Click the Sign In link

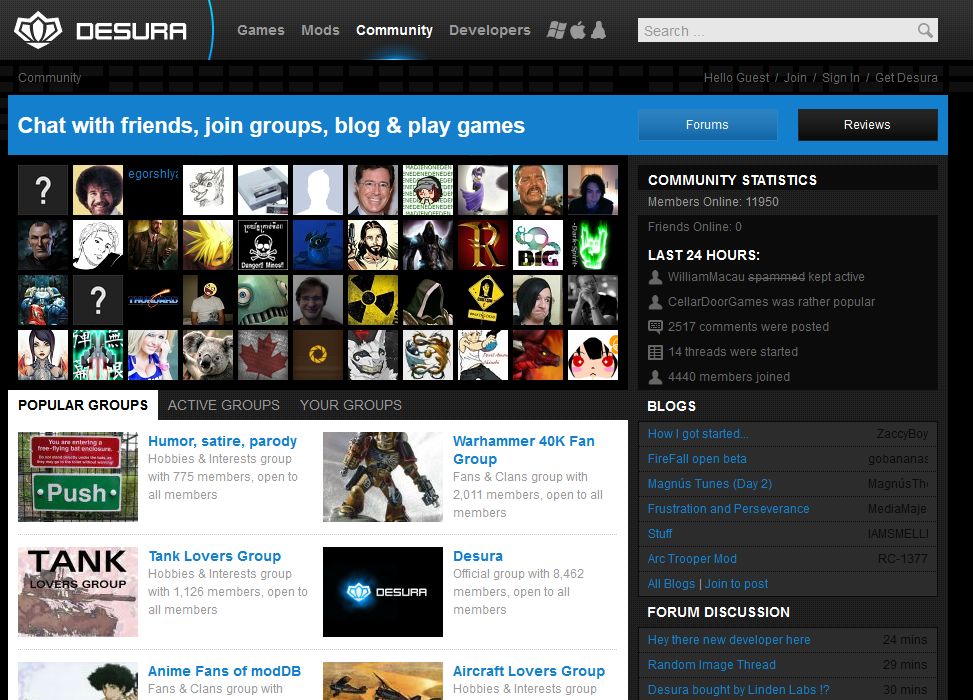(840, 78)
